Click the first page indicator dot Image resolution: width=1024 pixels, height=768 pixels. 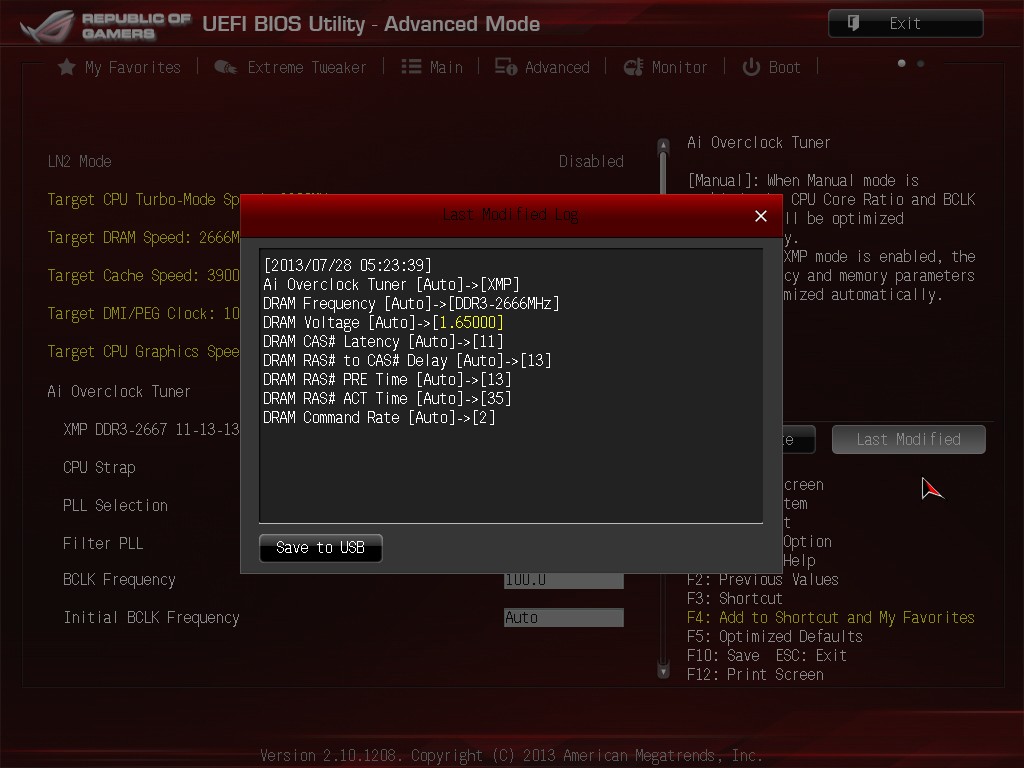[902, 63]
